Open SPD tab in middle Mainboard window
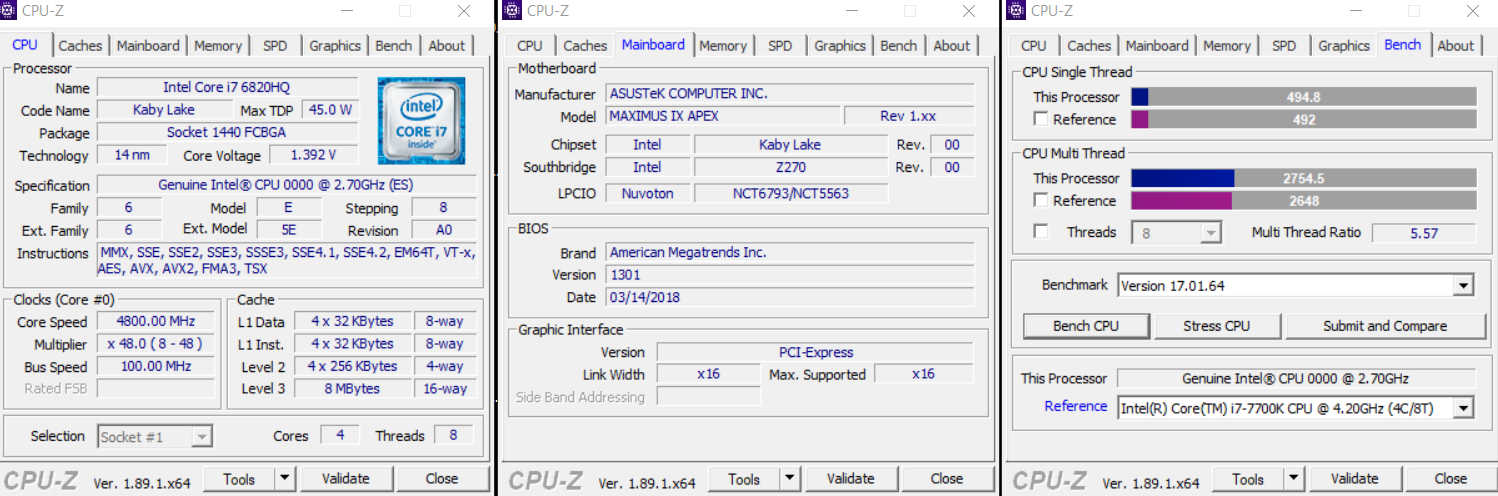The height and width of the screenshot is (496, 1498). (x=780, y=46)
